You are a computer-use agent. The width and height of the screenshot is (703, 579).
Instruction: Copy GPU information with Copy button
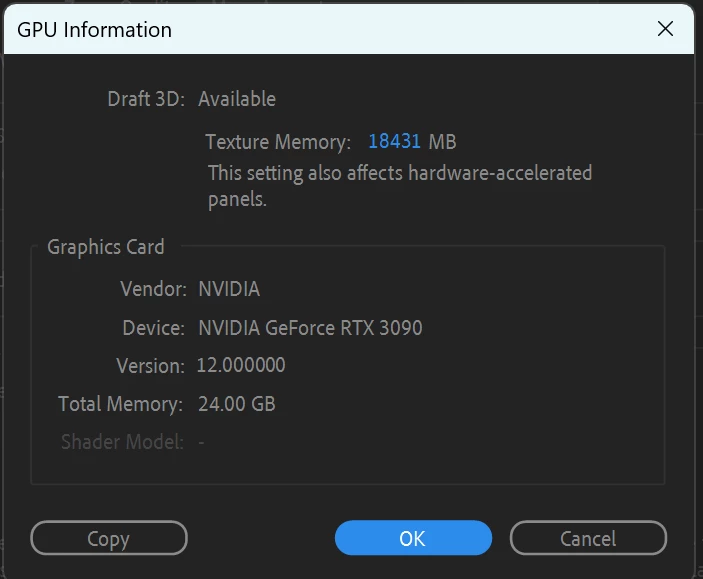(x=108, y=538)
